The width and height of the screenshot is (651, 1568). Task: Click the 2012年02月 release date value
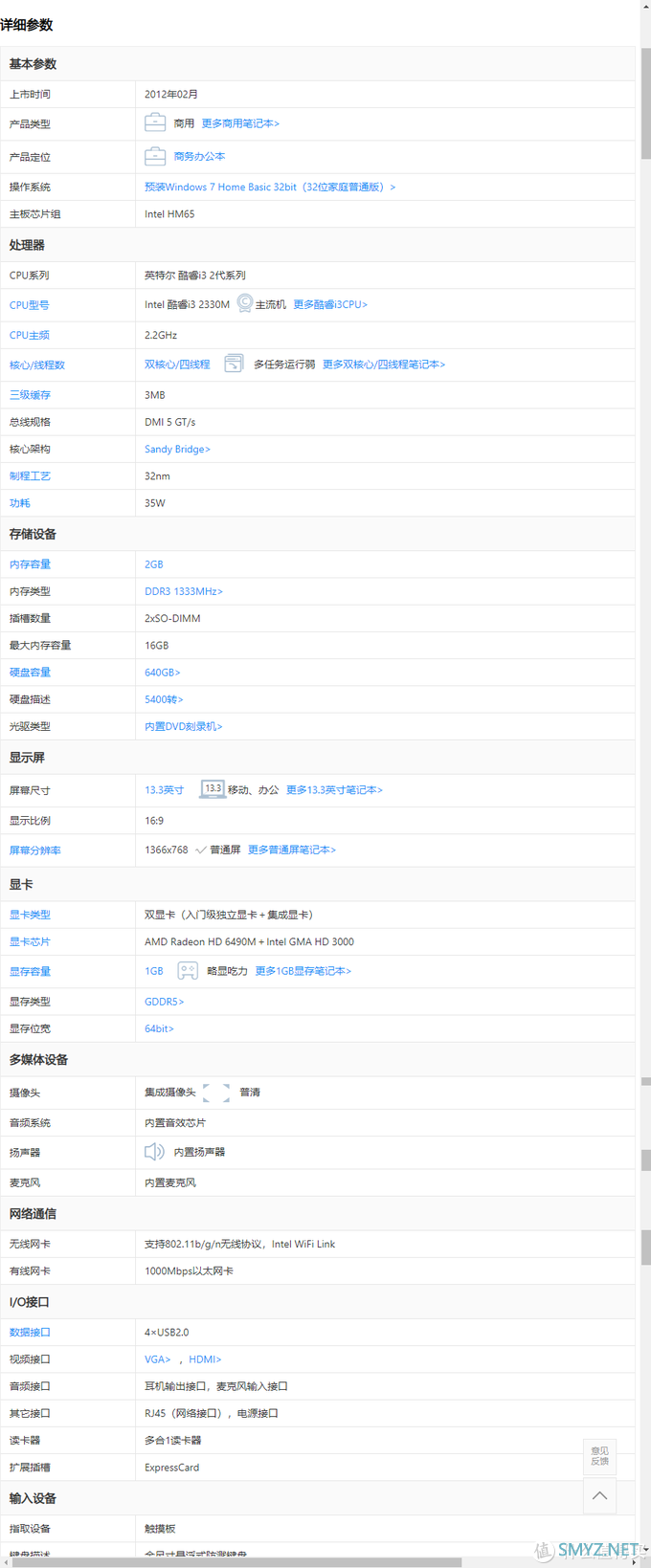(171, 94)
